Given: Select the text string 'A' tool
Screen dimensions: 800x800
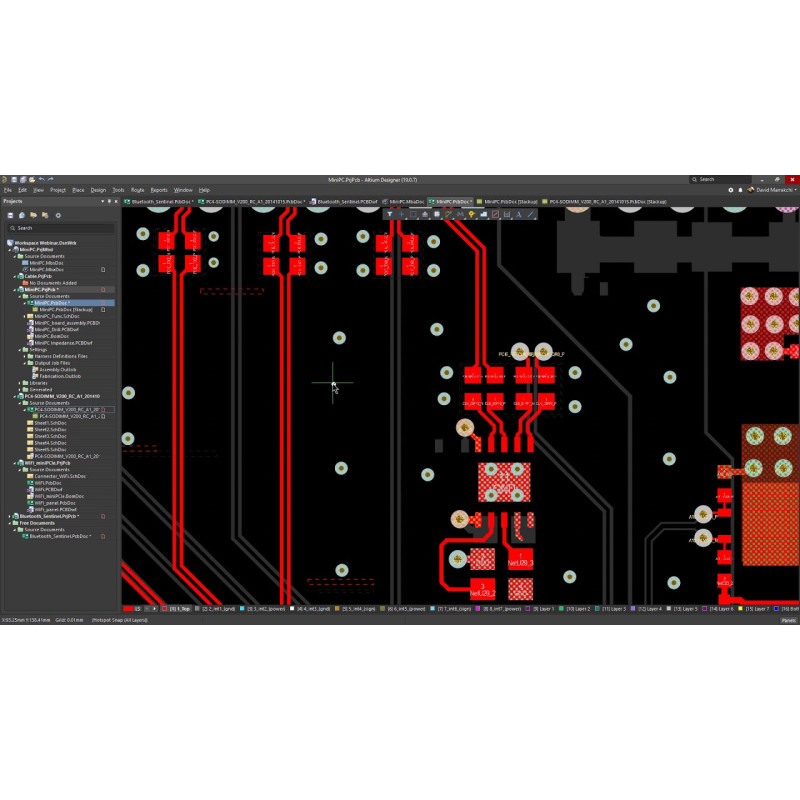Looking at the screenshot, I should coord(519,214).
